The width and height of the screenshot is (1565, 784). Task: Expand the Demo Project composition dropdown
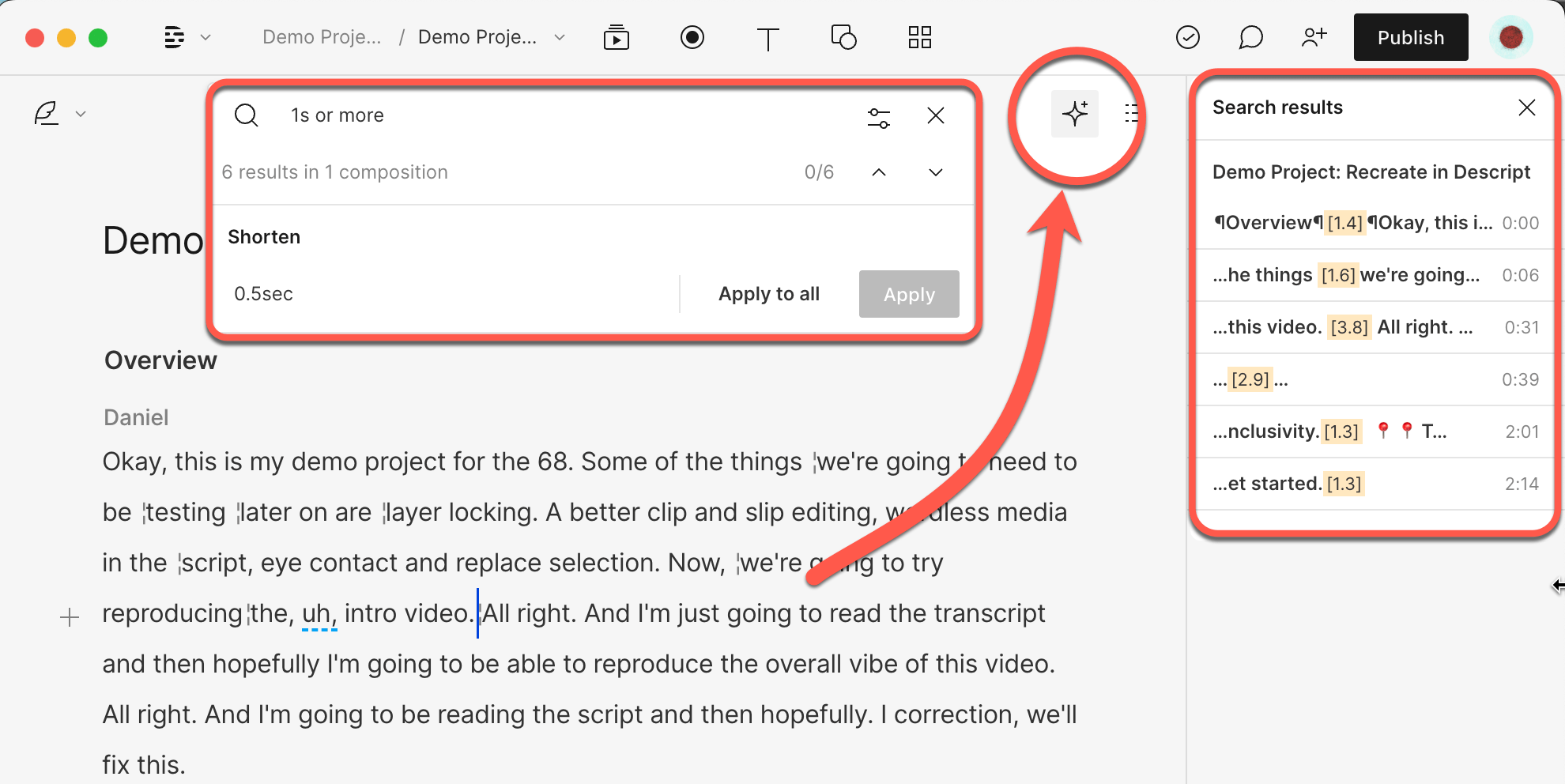pos(559,37)
